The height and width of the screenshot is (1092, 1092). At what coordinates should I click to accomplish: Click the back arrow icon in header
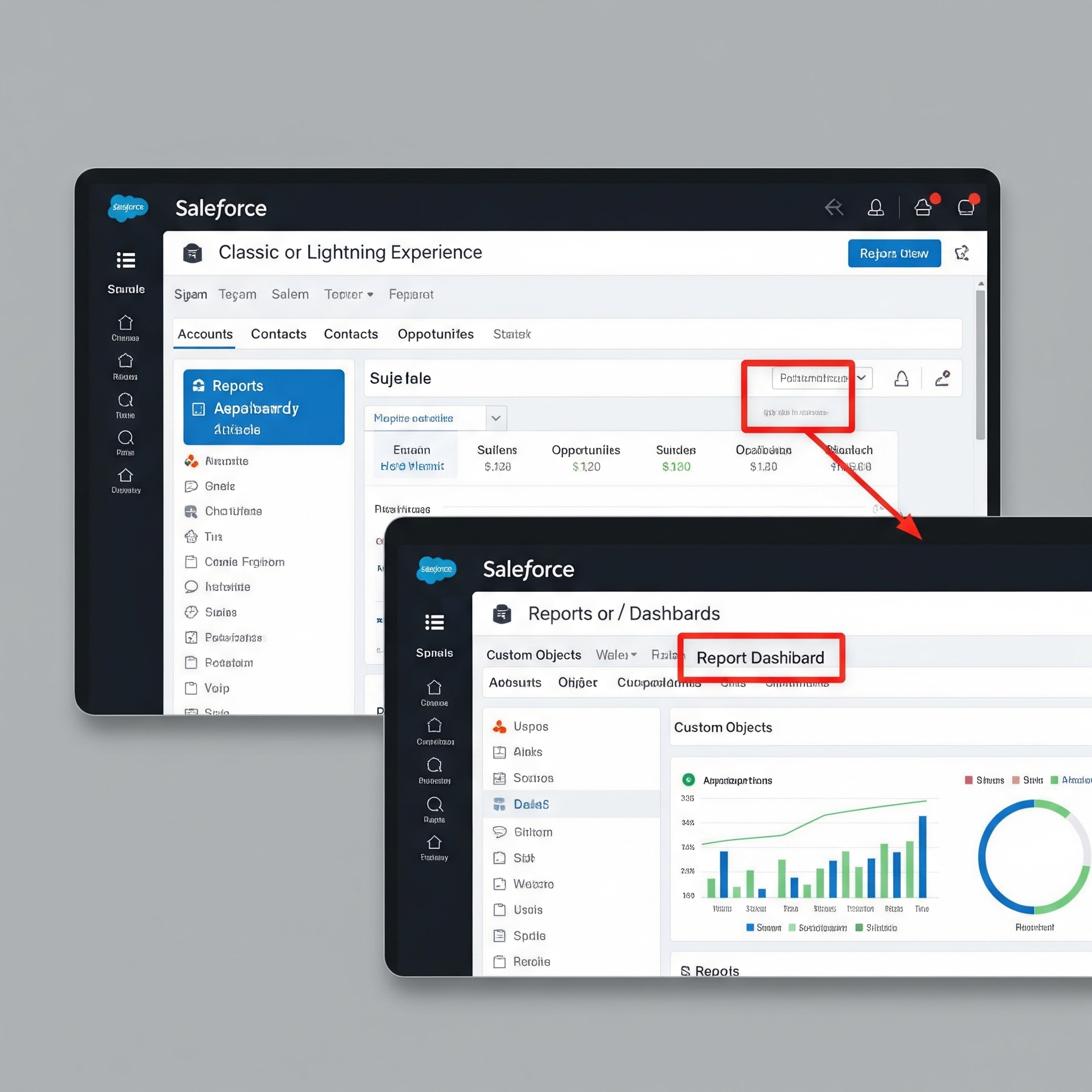834,207
